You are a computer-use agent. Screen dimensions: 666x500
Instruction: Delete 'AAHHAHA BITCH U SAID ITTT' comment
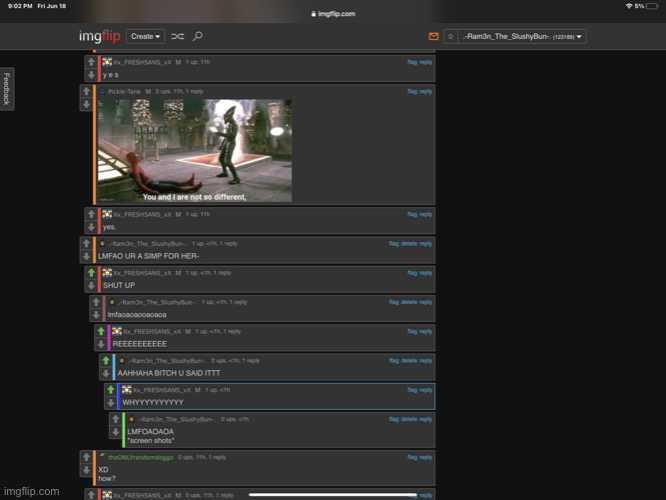pyautogui.click(x=409, y=361)
